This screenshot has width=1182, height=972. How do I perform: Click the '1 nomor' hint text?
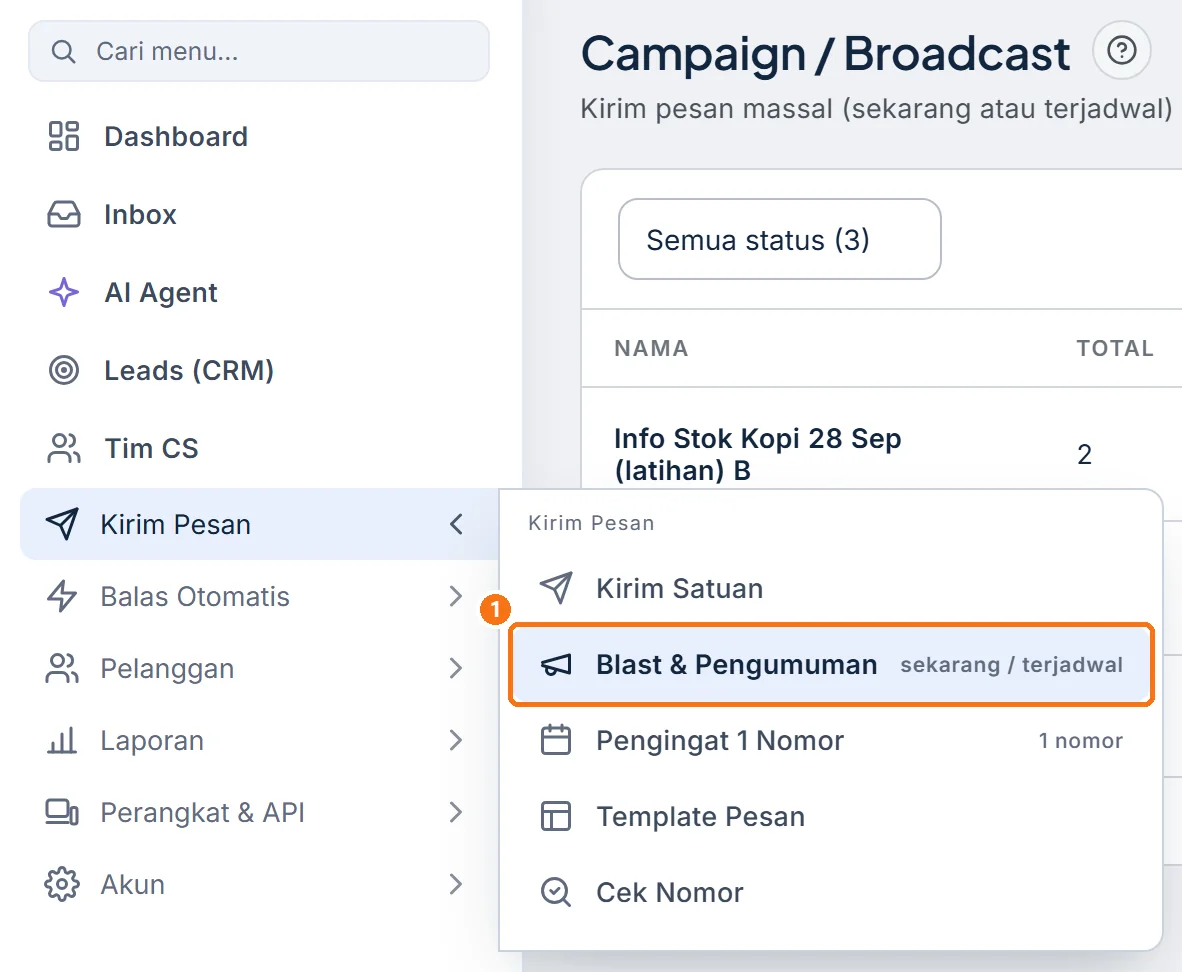click(1081, 740)
